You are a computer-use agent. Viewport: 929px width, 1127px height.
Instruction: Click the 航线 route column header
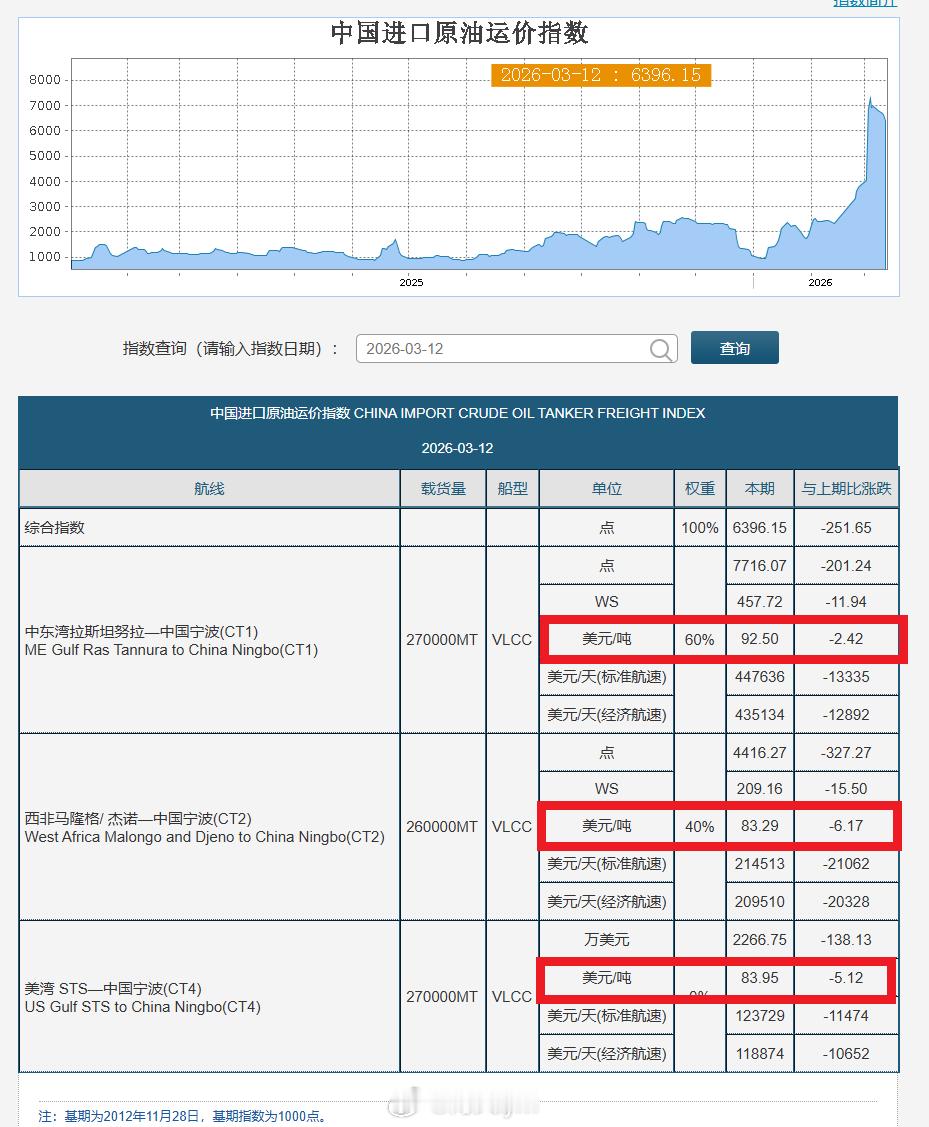208,488
